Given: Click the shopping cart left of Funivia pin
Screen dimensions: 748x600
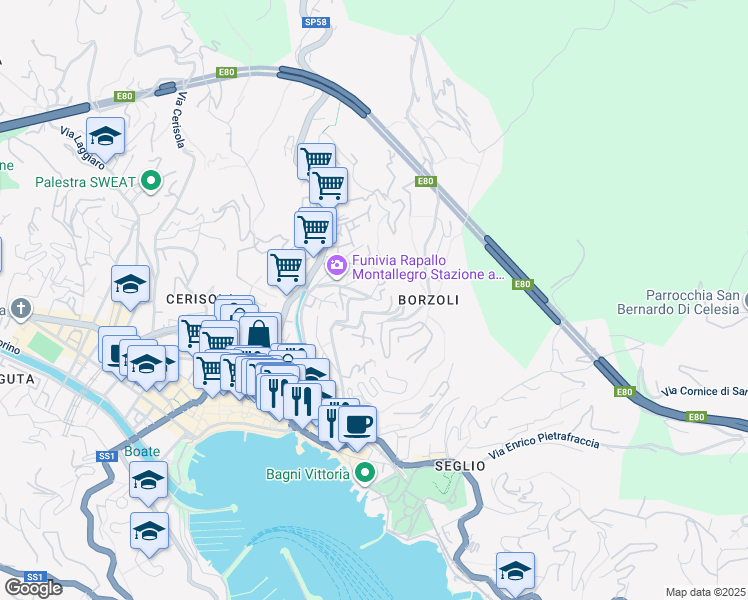Looking at the screenshot, I should click(286, 269).
